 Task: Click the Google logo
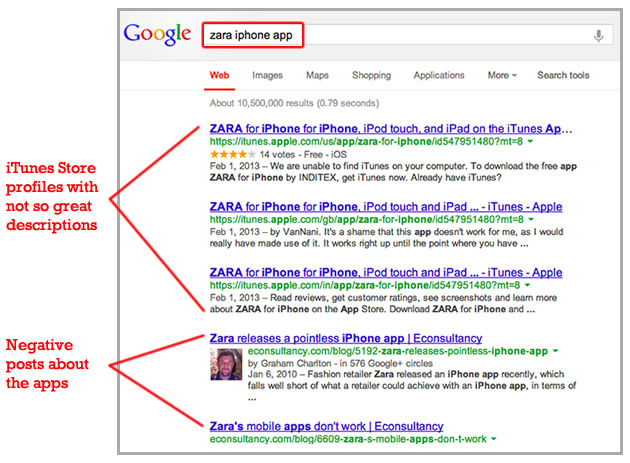[x=157, y=35]
